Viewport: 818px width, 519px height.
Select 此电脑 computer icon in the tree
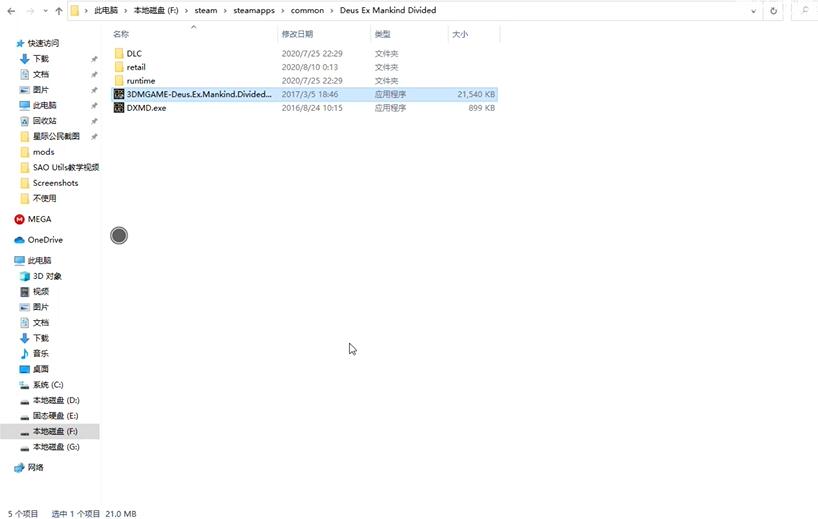click(x=19, y=260)
